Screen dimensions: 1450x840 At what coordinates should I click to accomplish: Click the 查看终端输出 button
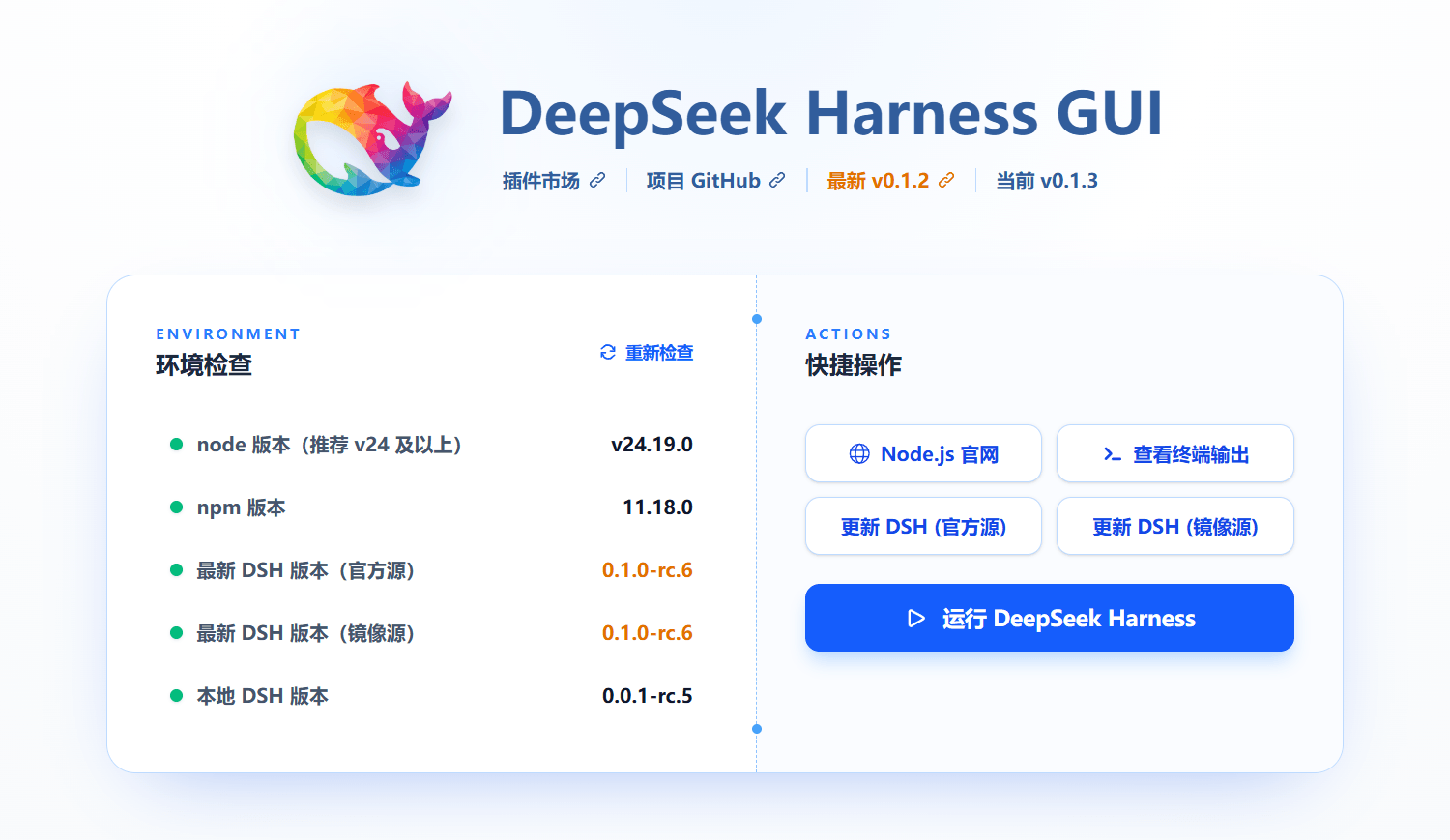(x=1175, y=453)
